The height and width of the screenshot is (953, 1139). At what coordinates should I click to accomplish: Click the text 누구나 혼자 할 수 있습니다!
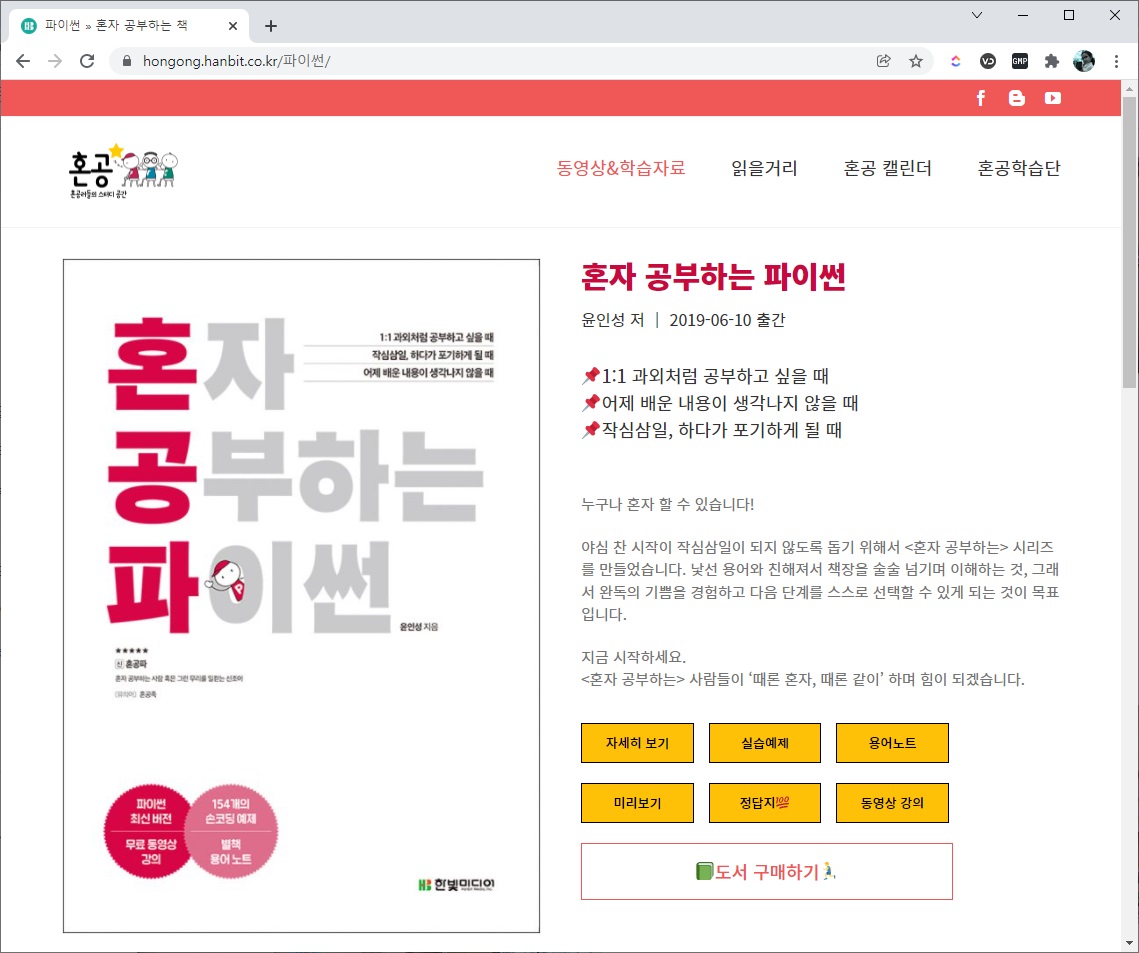[668, 504]
